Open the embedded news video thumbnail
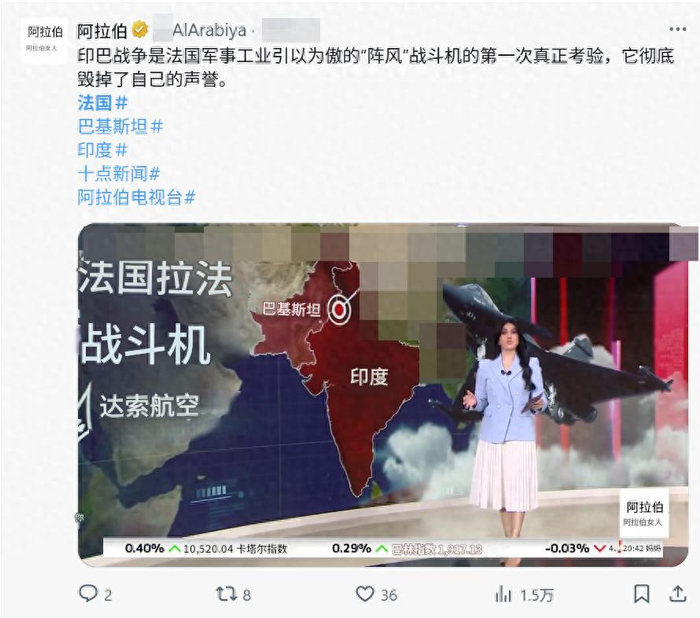This screenshot has width=700, height=618. pyautogui.click(x=383, y=395)
